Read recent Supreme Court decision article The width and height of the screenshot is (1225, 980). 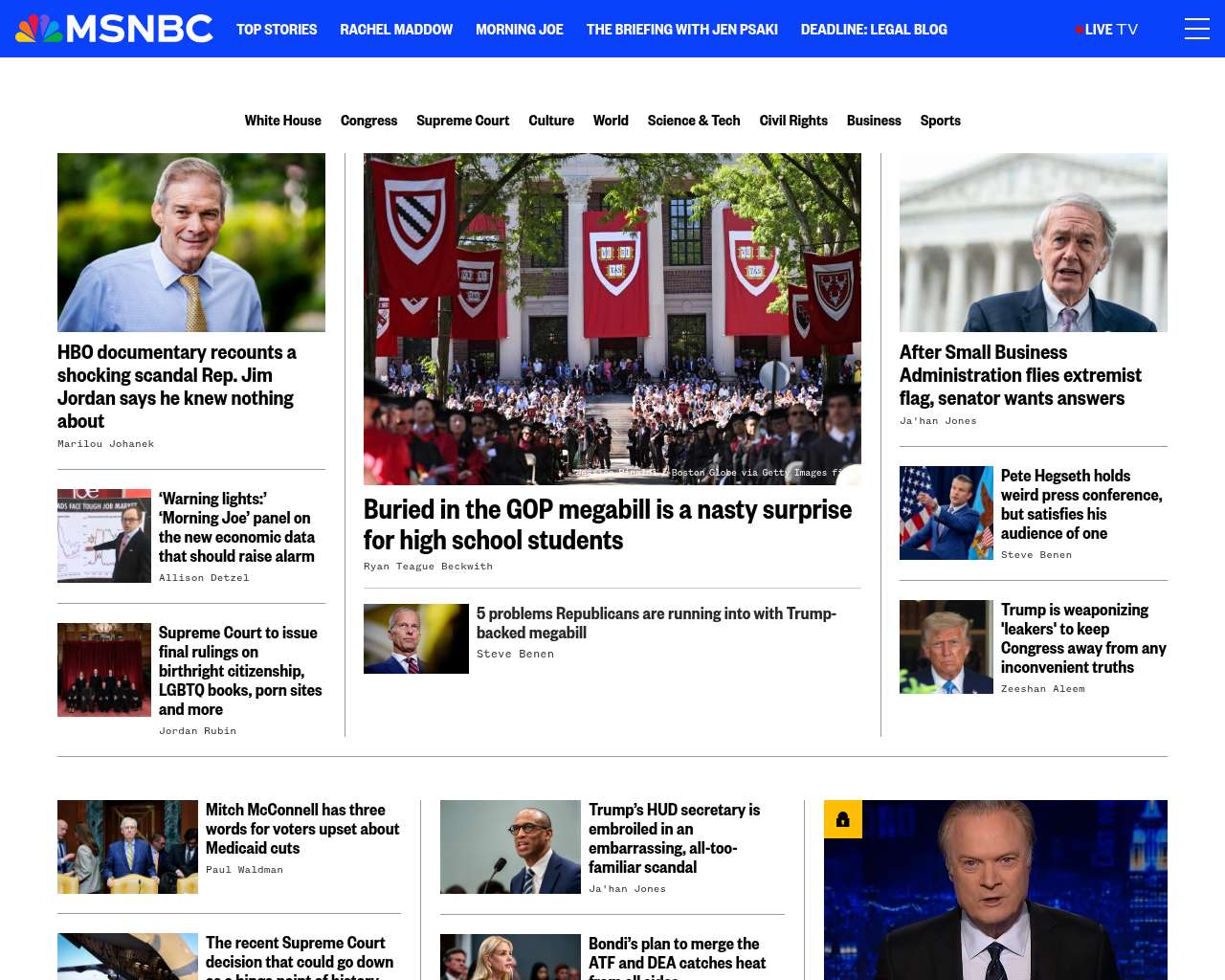(300, 956)
